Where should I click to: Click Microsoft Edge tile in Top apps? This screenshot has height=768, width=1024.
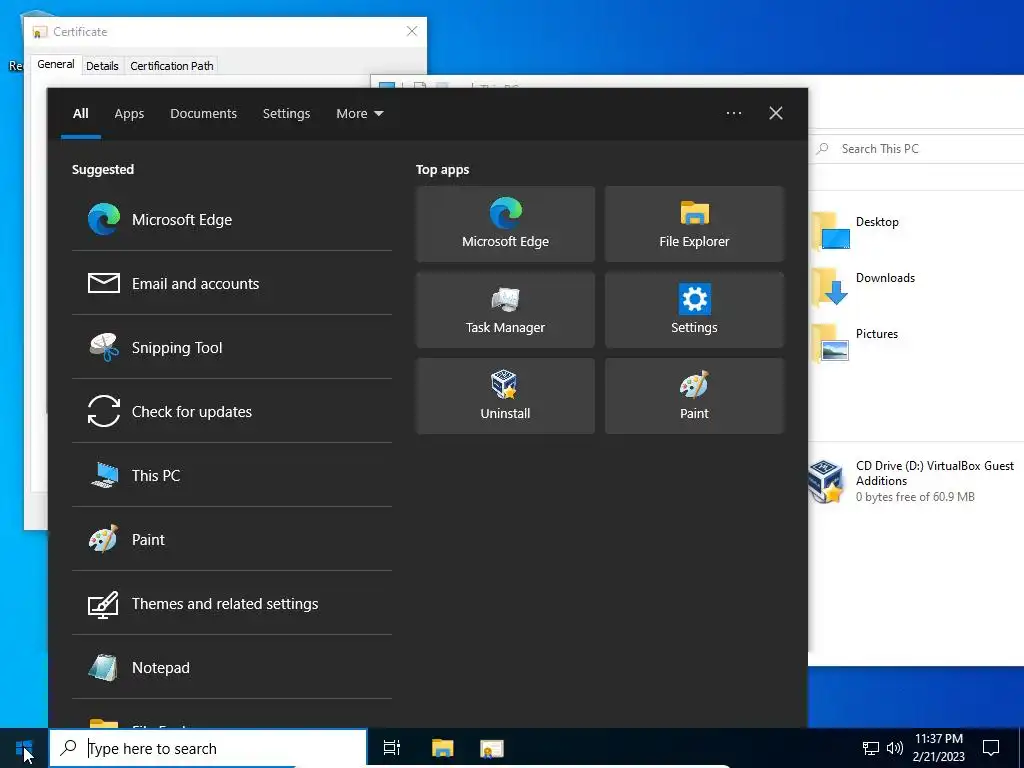point(505,224)
